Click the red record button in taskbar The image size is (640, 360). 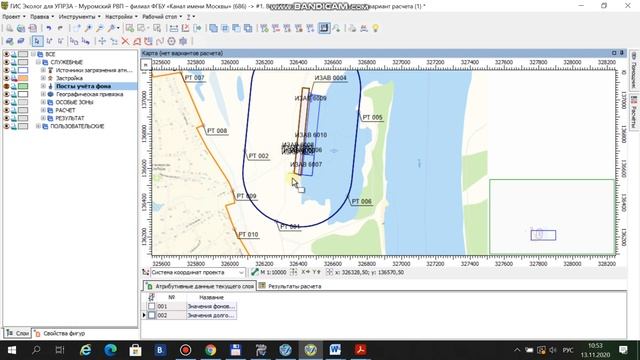185,350
